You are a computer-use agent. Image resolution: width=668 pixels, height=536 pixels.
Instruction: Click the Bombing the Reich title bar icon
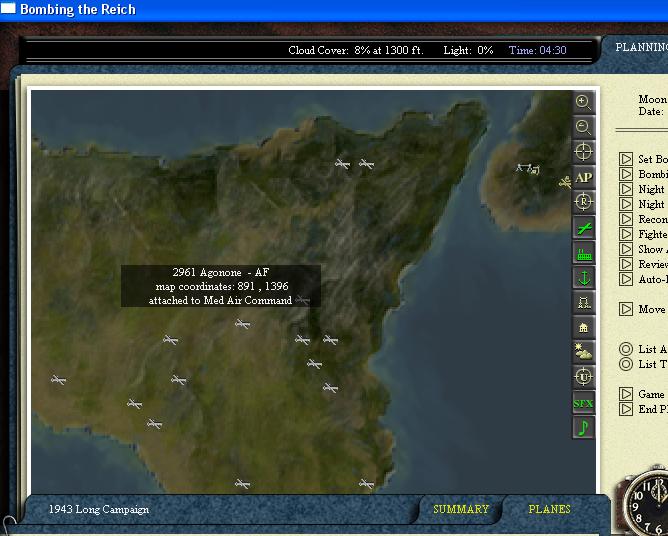(8, 8)
